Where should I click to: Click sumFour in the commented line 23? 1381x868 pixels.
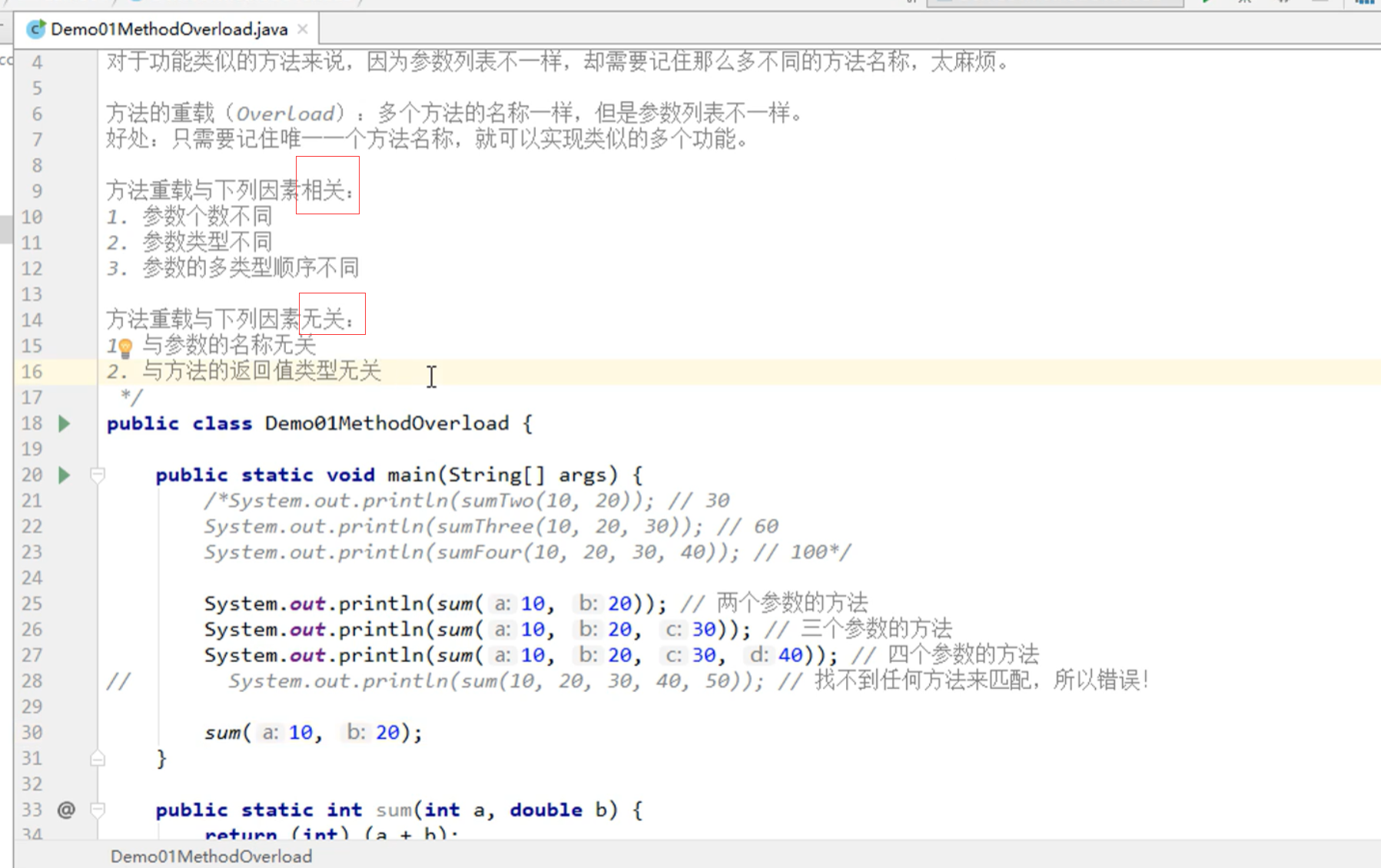coord(479,552)
